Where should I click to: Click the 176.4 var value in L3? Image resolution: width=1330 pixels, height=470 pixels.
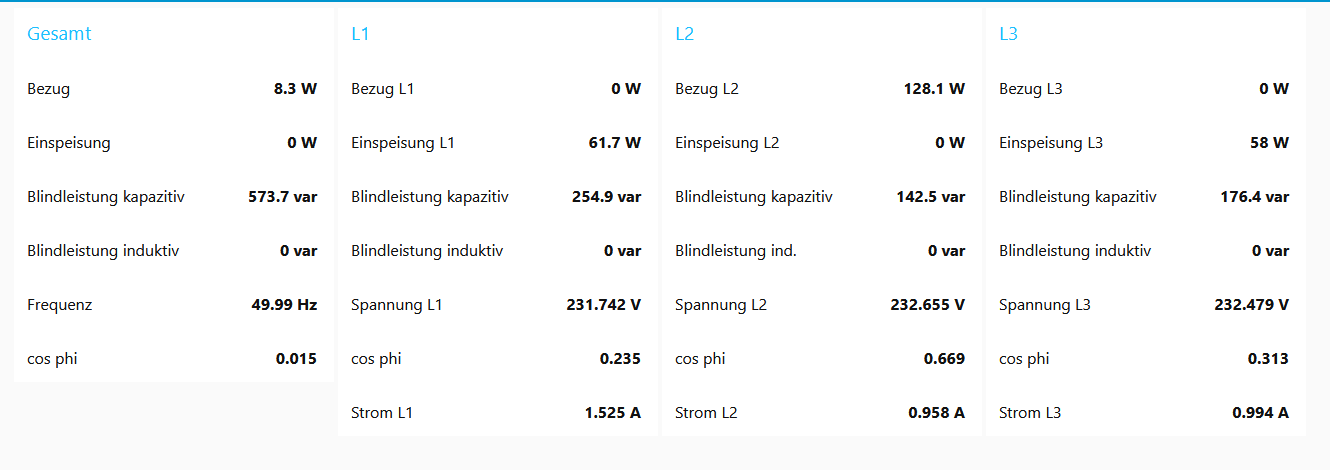(1254, 197)
